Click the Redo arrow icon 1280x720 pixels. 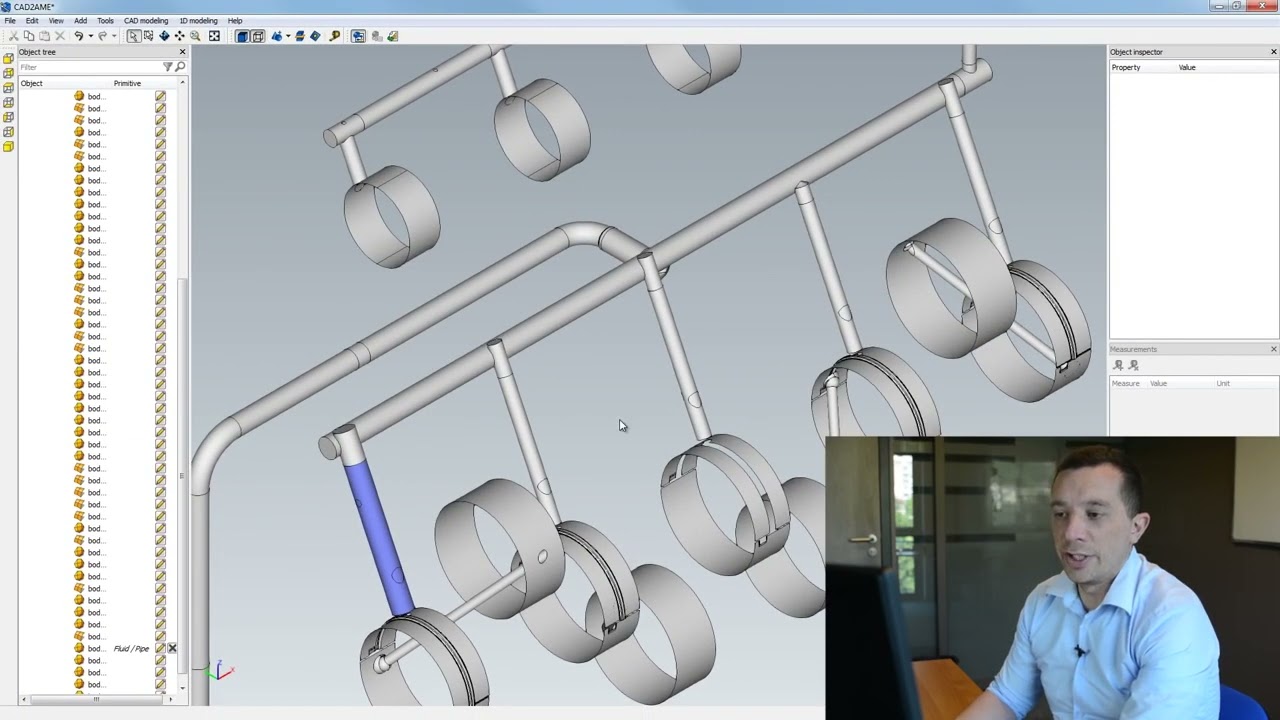(x=102, y=36)
